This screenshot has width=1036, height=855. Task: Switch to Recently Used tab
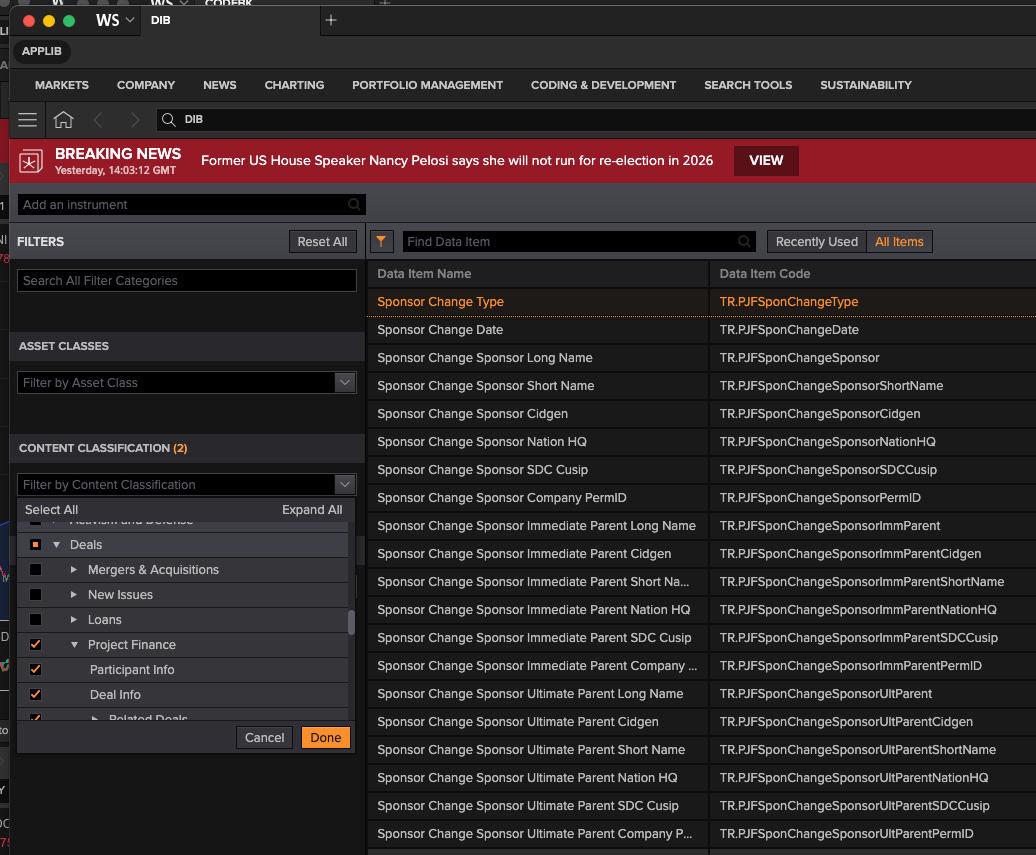pos(817,242)
